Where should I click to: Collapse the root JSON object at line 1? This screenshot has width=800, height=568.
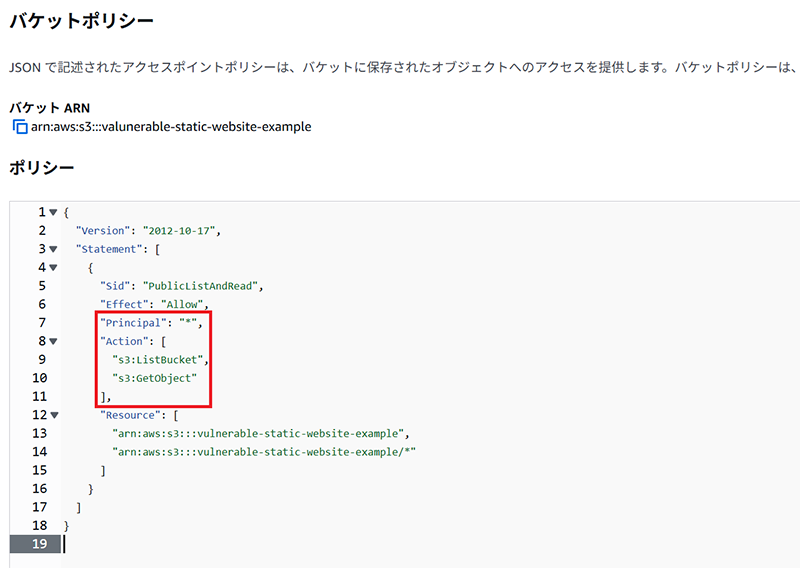coord(54,213)
